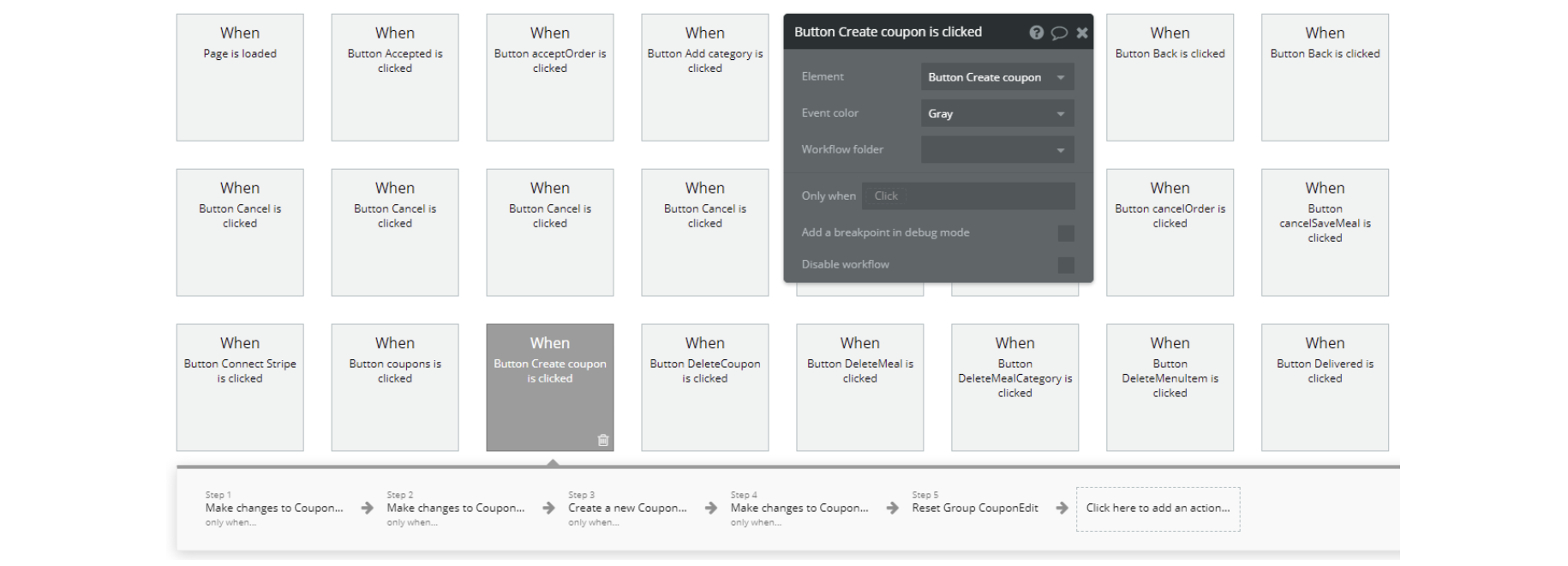Open the Button Delivered is clicked event
This screenshot has height=566, width=1568.
1325,387
